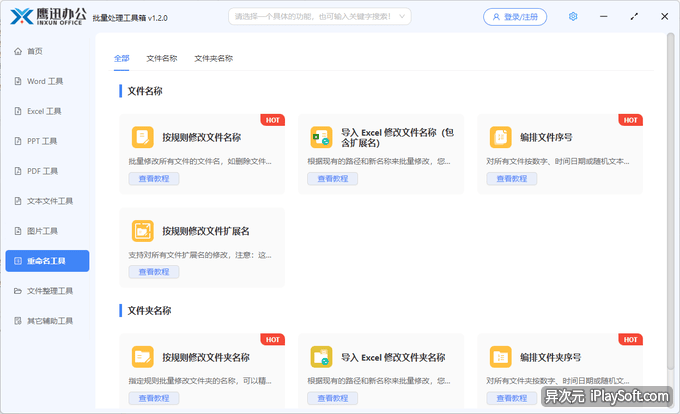Click the Word 工具 document icon
The image size is (680, 414).
18,81
